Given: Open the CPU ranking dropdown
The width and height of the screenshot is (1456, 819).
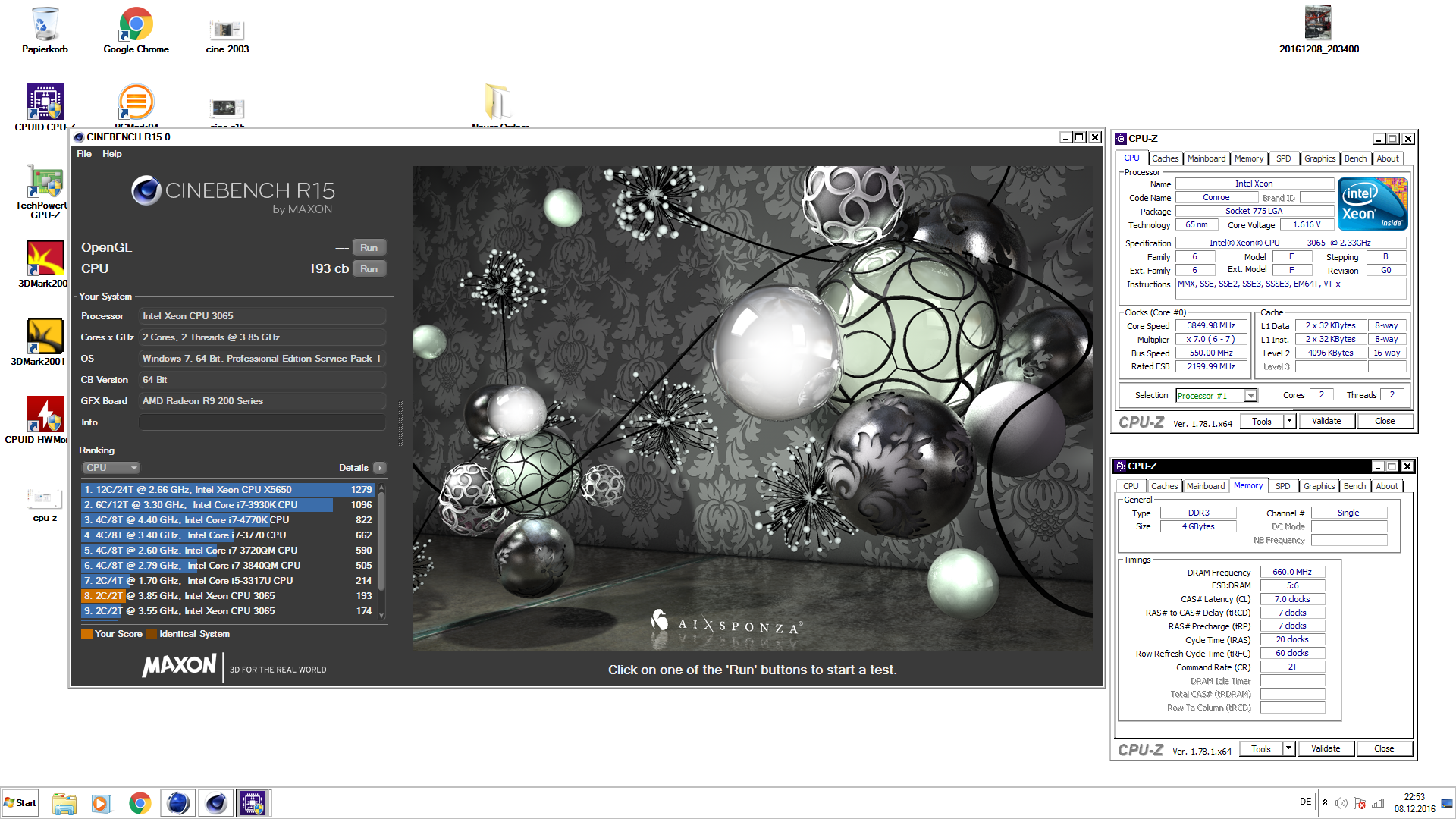Looking at the screenshot, I should pos(111,468).
